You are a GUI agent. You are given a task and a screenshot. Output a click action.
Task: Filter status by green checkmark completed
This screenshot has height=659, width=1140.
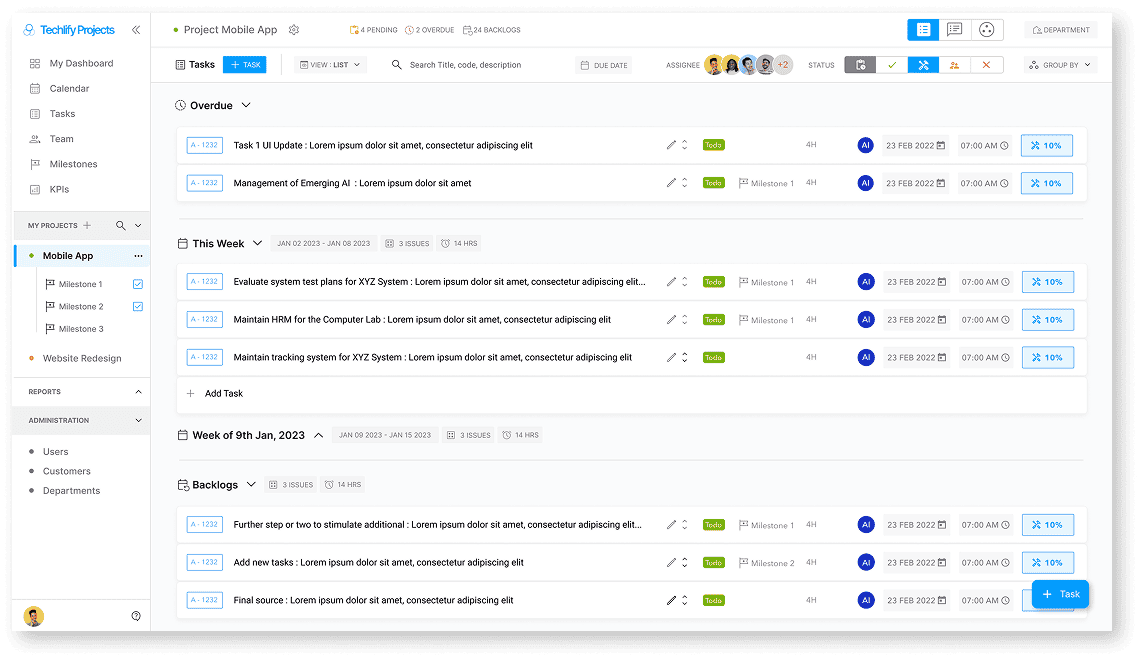pyautogui.click(x=892, y=65)
